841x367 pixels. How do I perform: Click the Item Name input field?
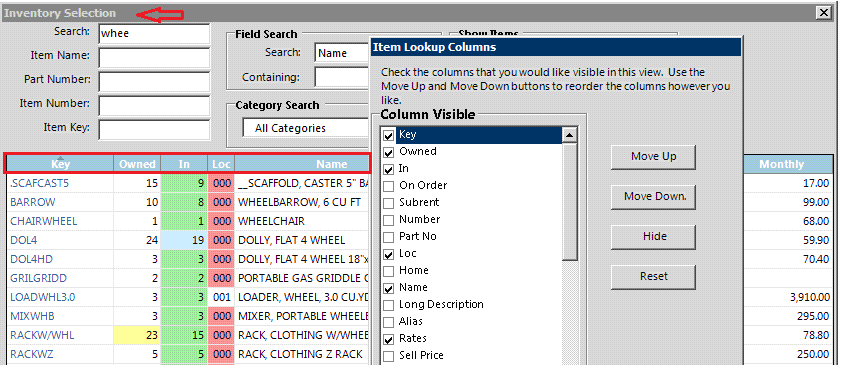click(x=154, y=57)
